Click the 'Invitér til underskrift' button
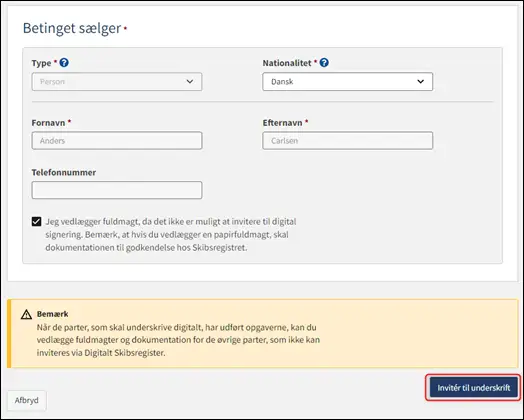524x420 pixels. [x=474, y=388]
